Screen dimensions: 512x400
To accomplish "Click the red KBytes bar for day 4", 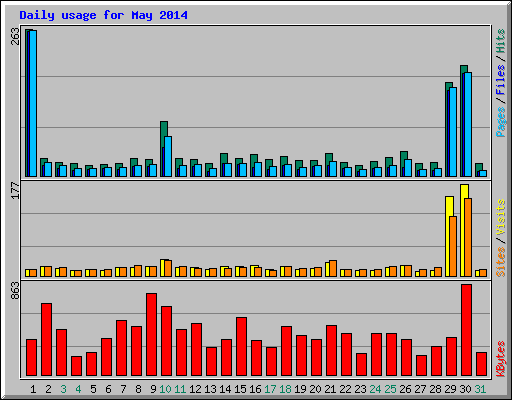I will click(x=76, y=366).
